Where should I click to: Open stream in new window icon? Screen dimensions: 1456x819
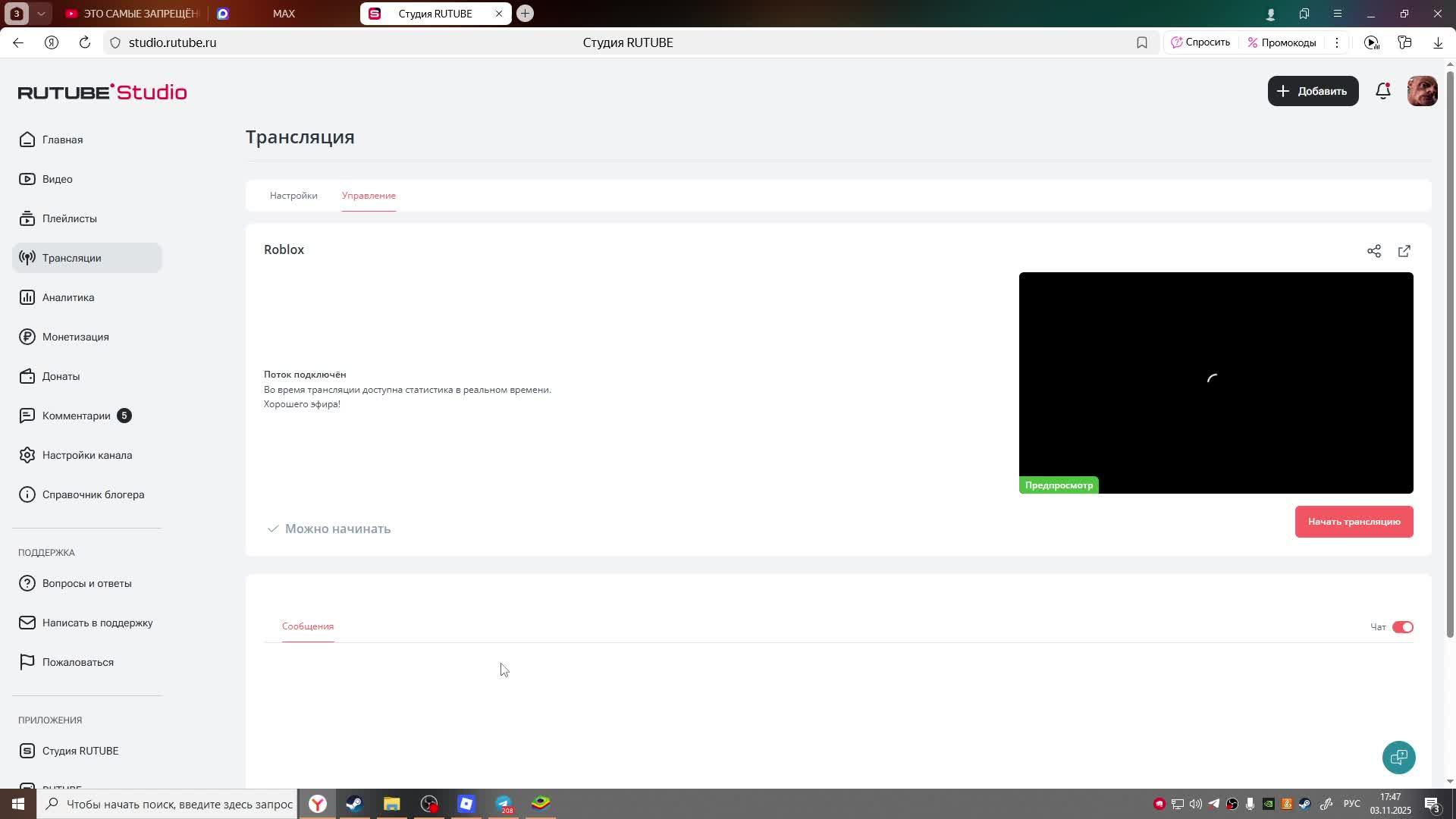click(1404, 251)
